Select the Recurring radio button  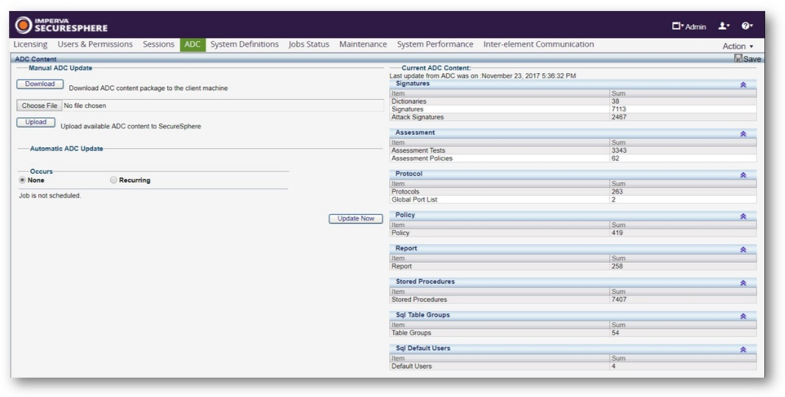(x=114, y=180)
